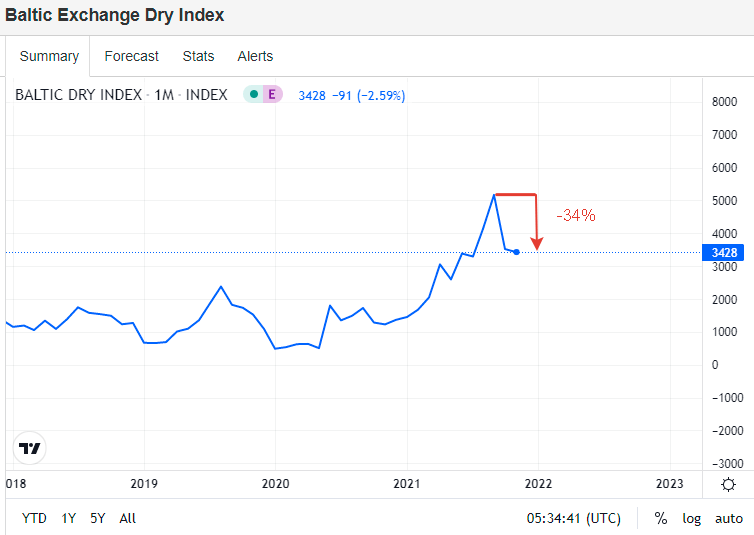The height and width of the screenshot is (535, 754).
Task: Click the 2022 label on time axis
Action: pos(538,484)
